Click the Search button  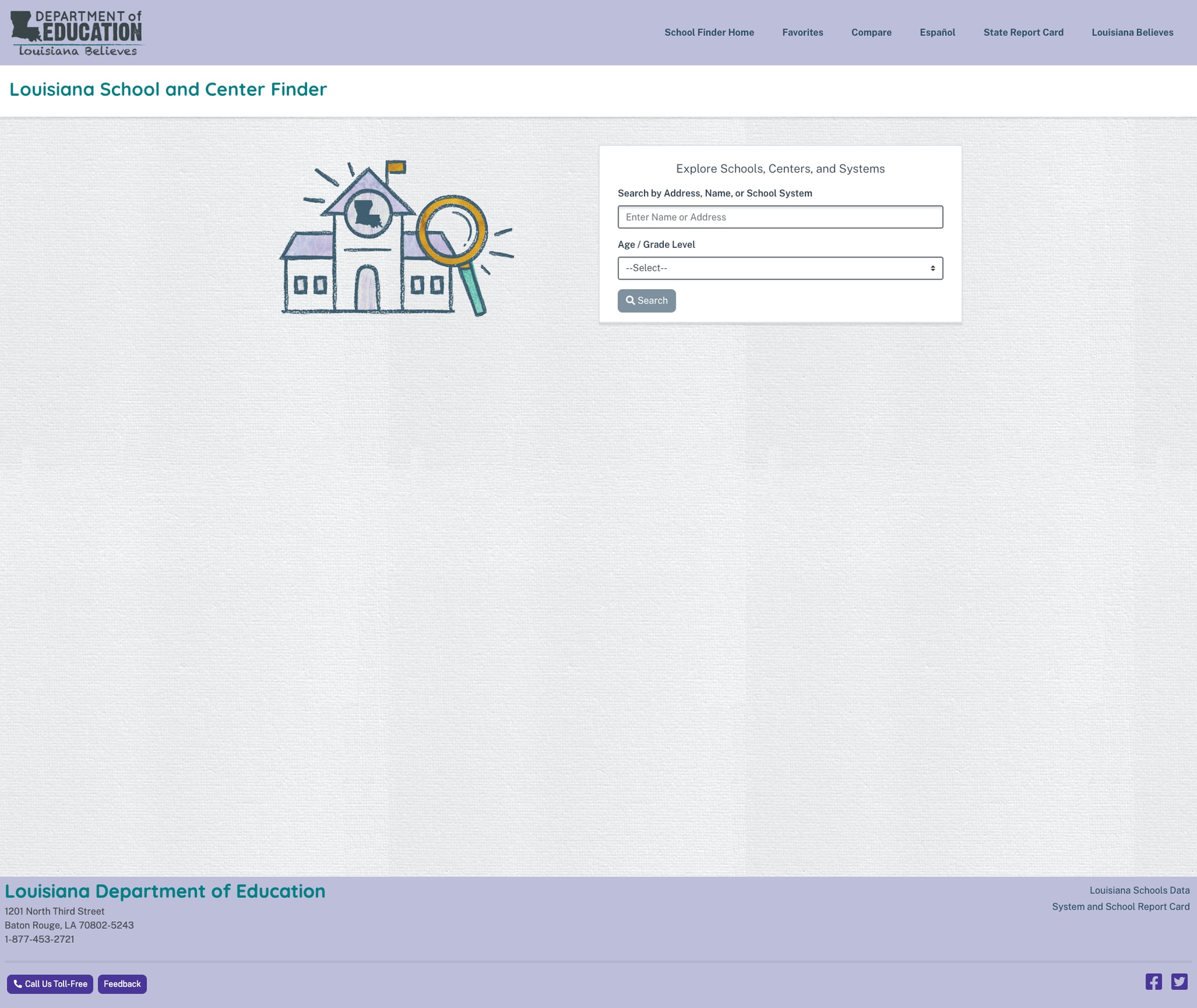646,300
